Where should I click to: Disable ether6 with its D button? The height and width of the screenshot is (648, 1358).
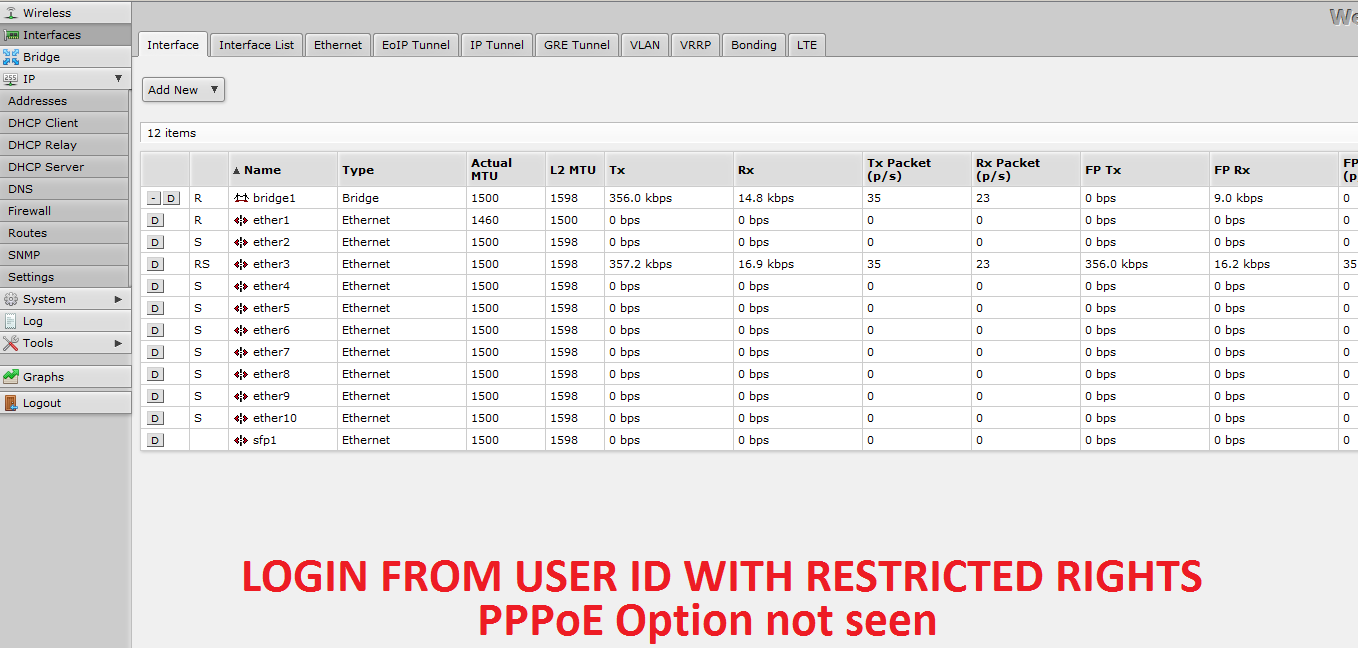coord(155,330)
